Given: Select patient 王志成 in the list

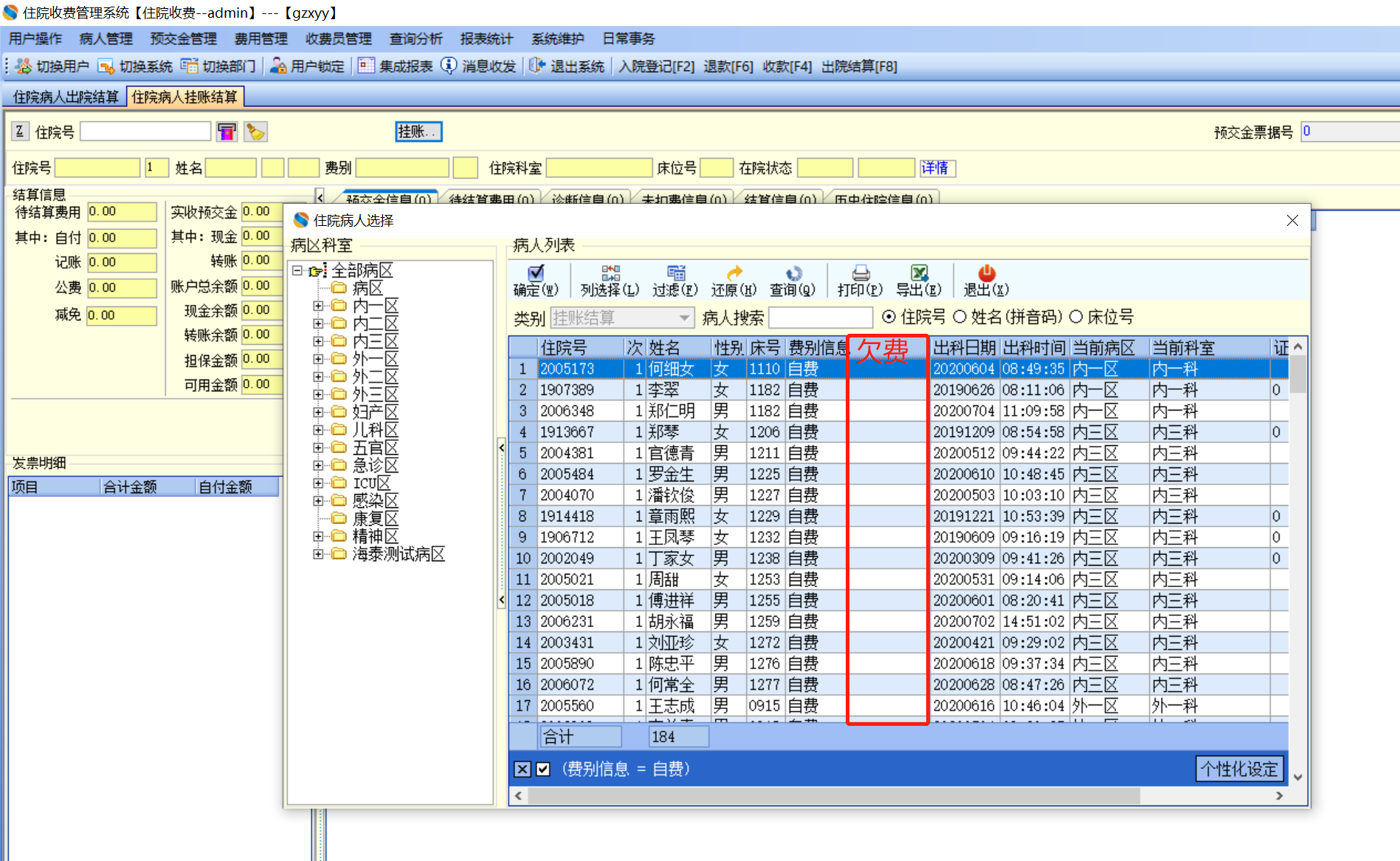Looking at the screenshot, I should (x=898, y=706).
